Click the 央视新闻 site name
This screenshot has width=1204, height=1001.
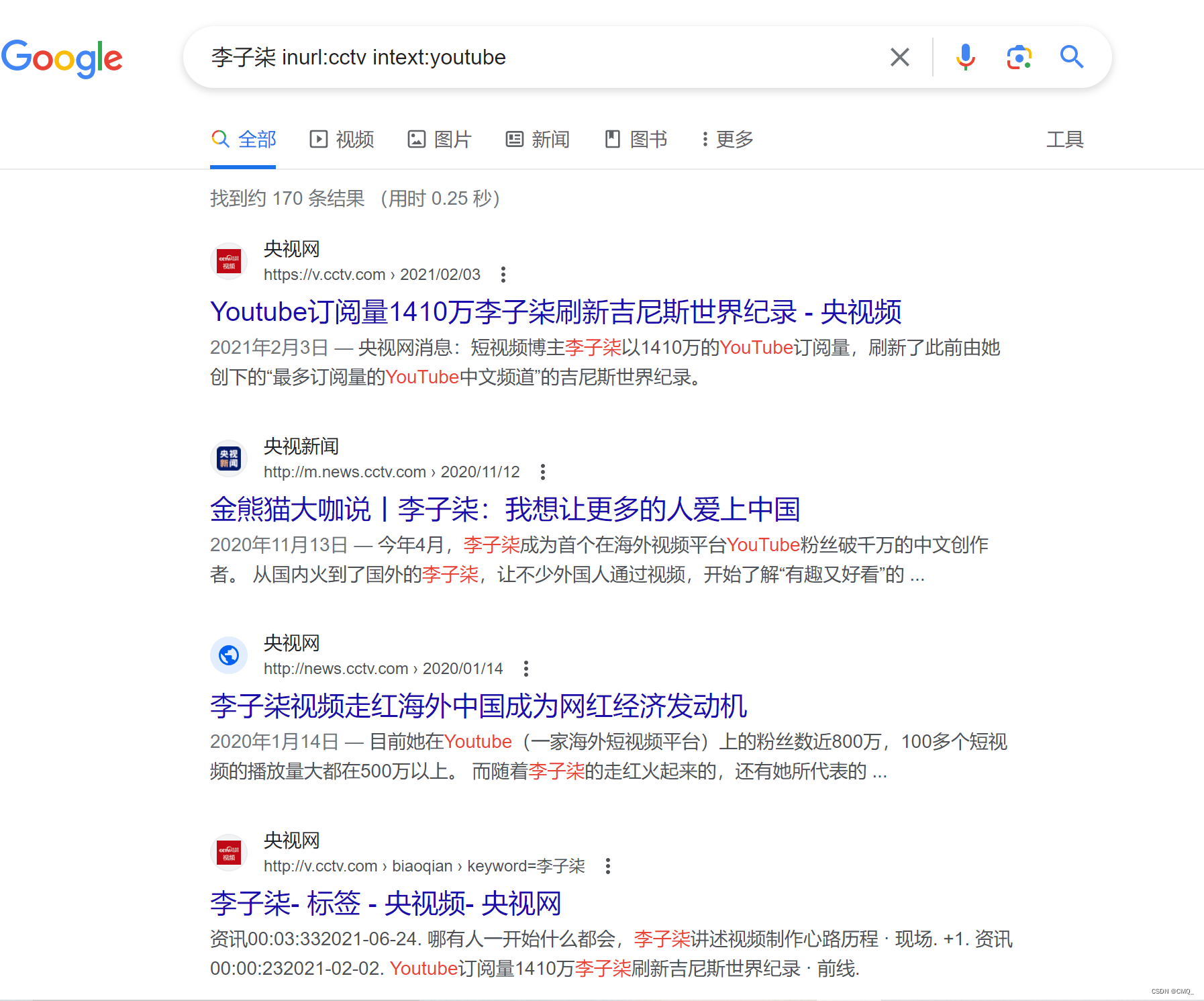click(x=301, y=446)
